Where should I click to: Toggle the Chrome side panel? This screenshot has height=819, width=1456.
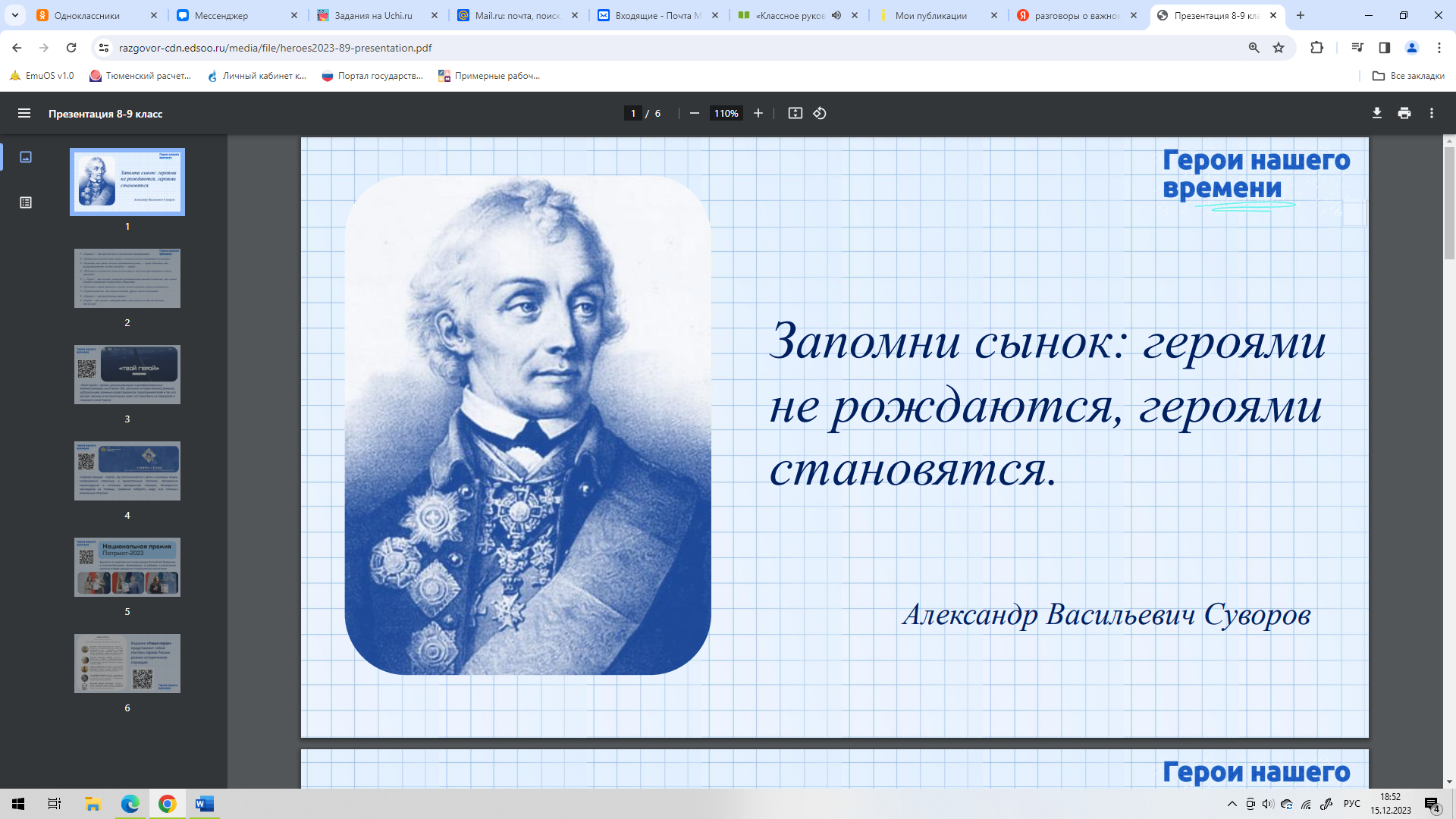tap(1384, 48)
